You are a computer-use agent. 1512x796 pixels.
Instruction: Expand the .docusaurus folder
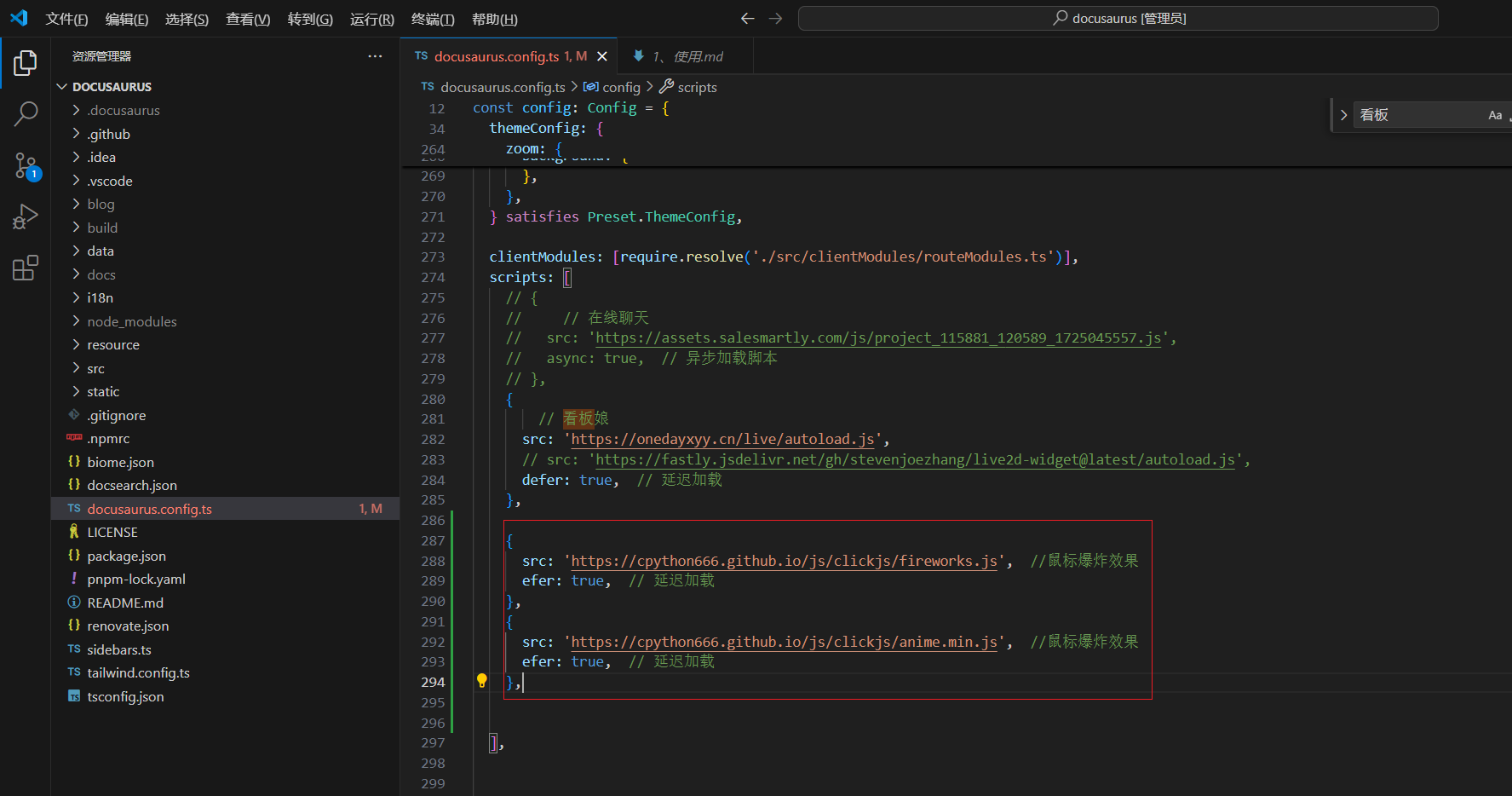tap(123, 110)
